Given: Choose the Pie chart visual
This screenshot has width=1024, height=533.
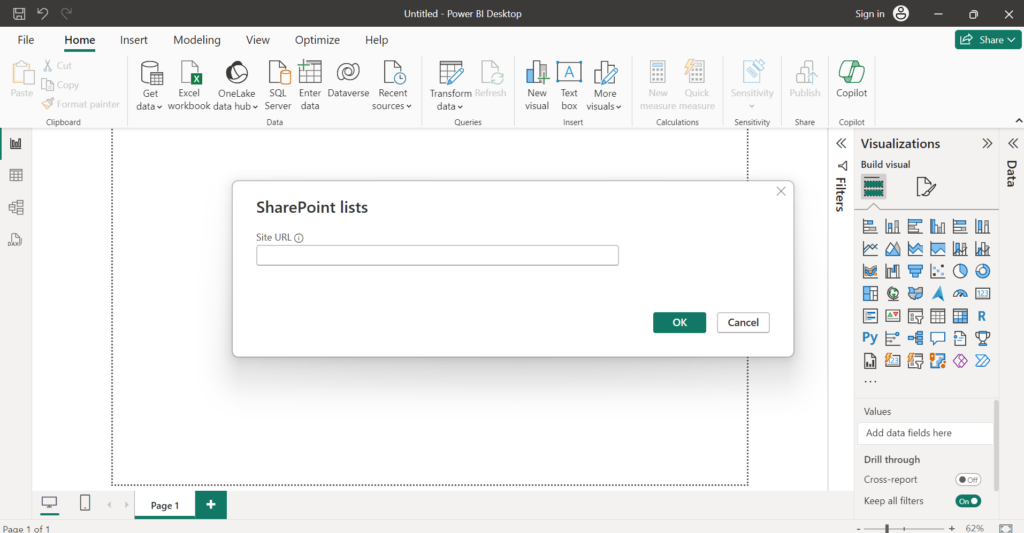Looking at the screenshot, I should point(960,271).
